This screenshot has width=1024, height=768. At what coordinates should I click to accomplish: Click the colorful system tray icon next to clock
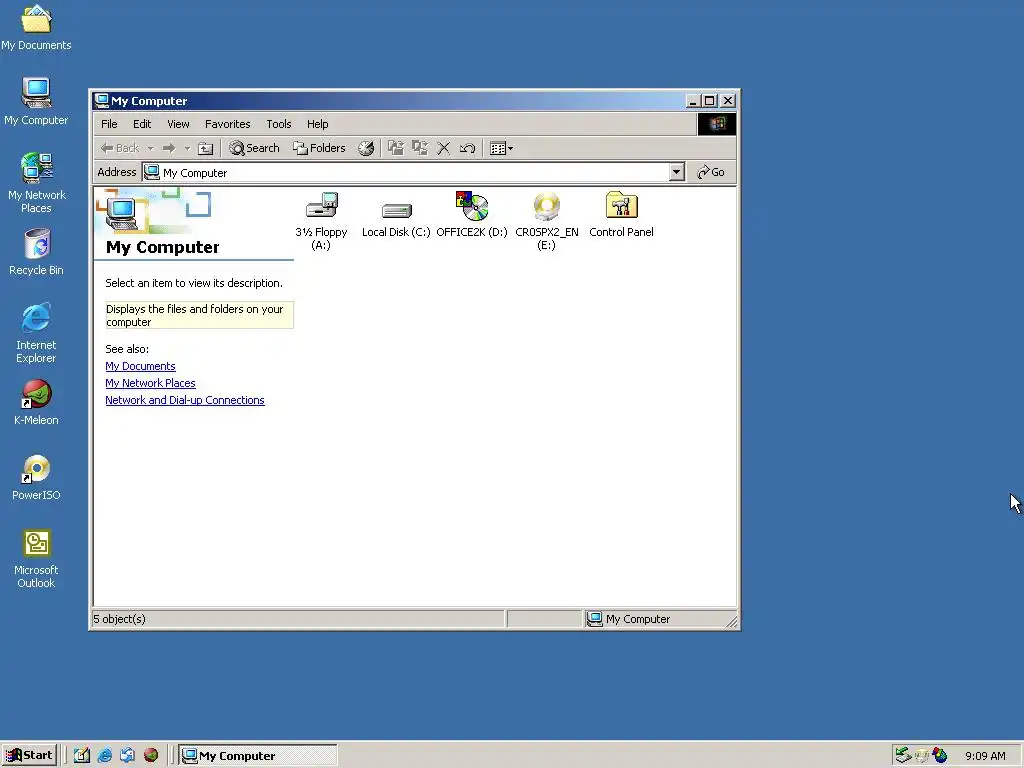tap(940, 755)
